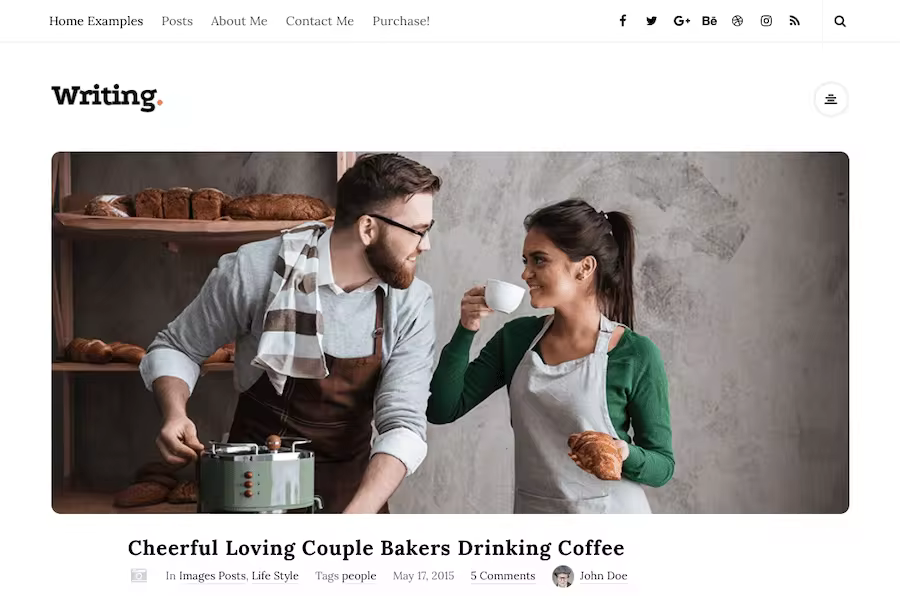Open the Home Examples menu
The width and height of the screenshot is (900, 596).
96,21
